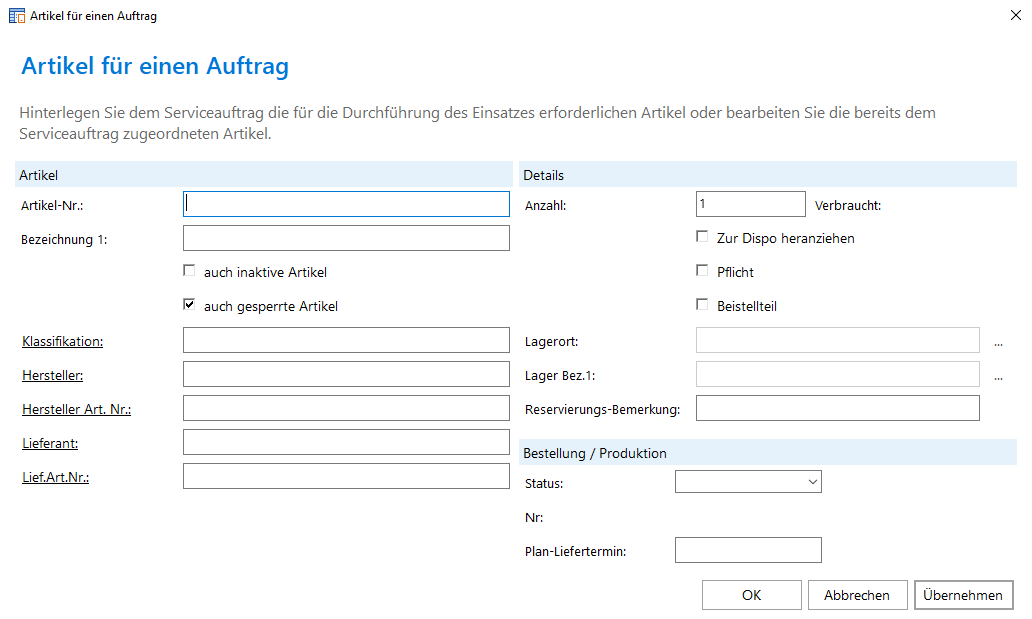The height and width of the screenshot is (619, 1032).
Task: Select the Plan-Liefertermin date field
Action: click(x=748, y=551)
